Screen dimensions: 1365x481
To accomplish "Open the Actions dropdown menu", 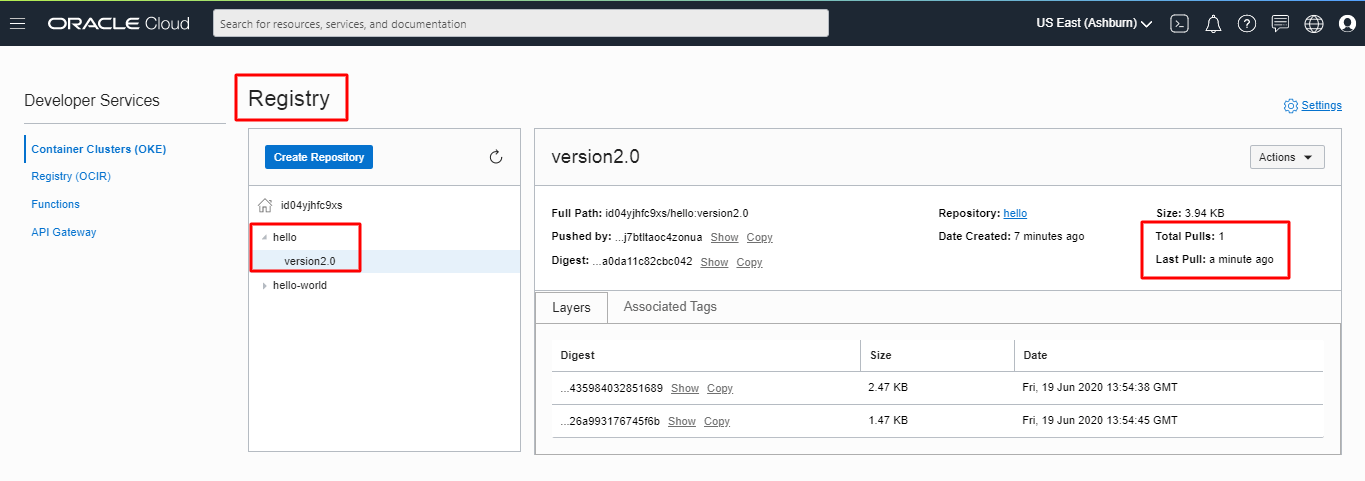I will (1286, 157).
